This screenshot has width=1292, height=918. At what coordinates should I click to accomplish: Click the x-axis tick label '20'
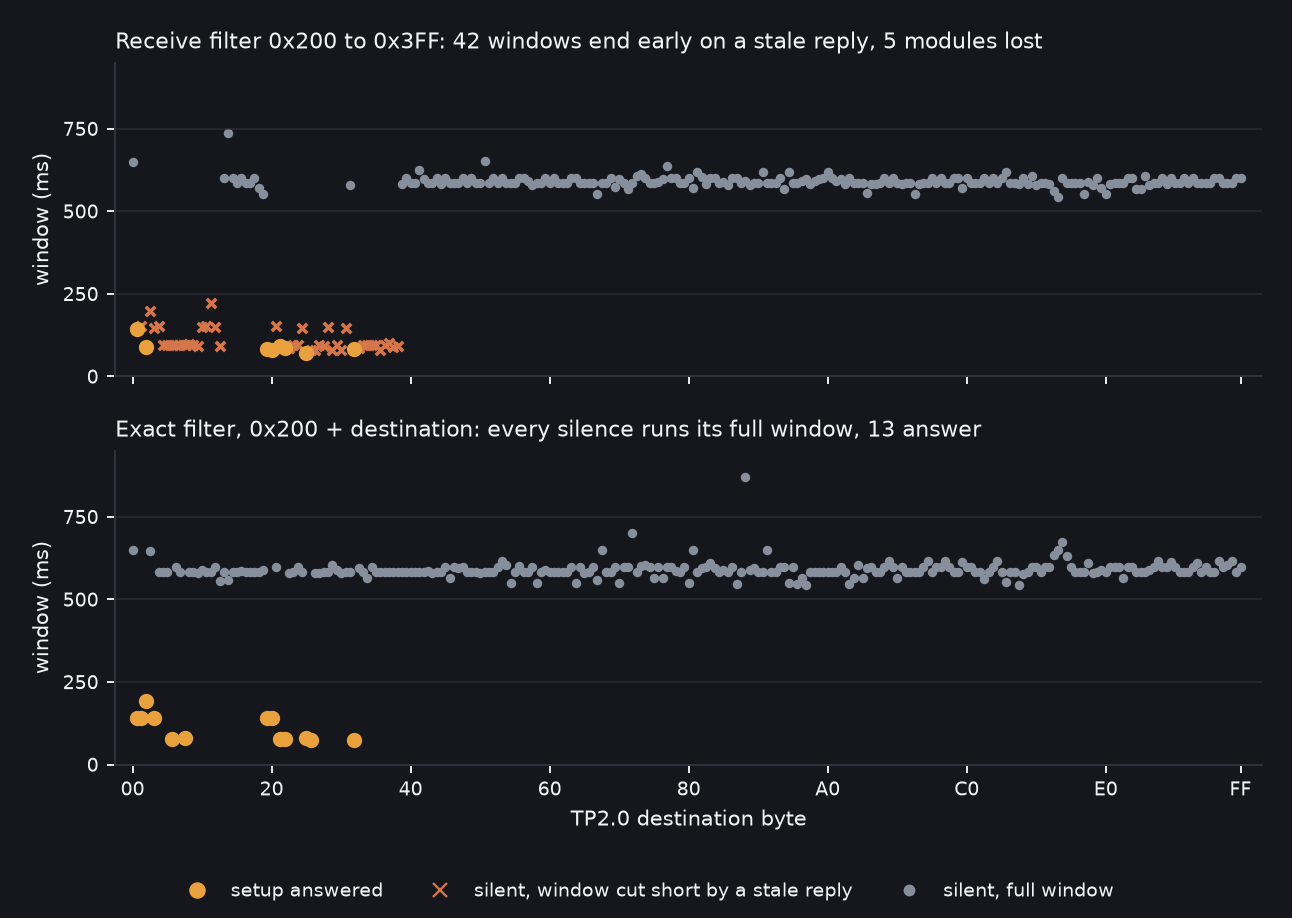pos(271,788)
